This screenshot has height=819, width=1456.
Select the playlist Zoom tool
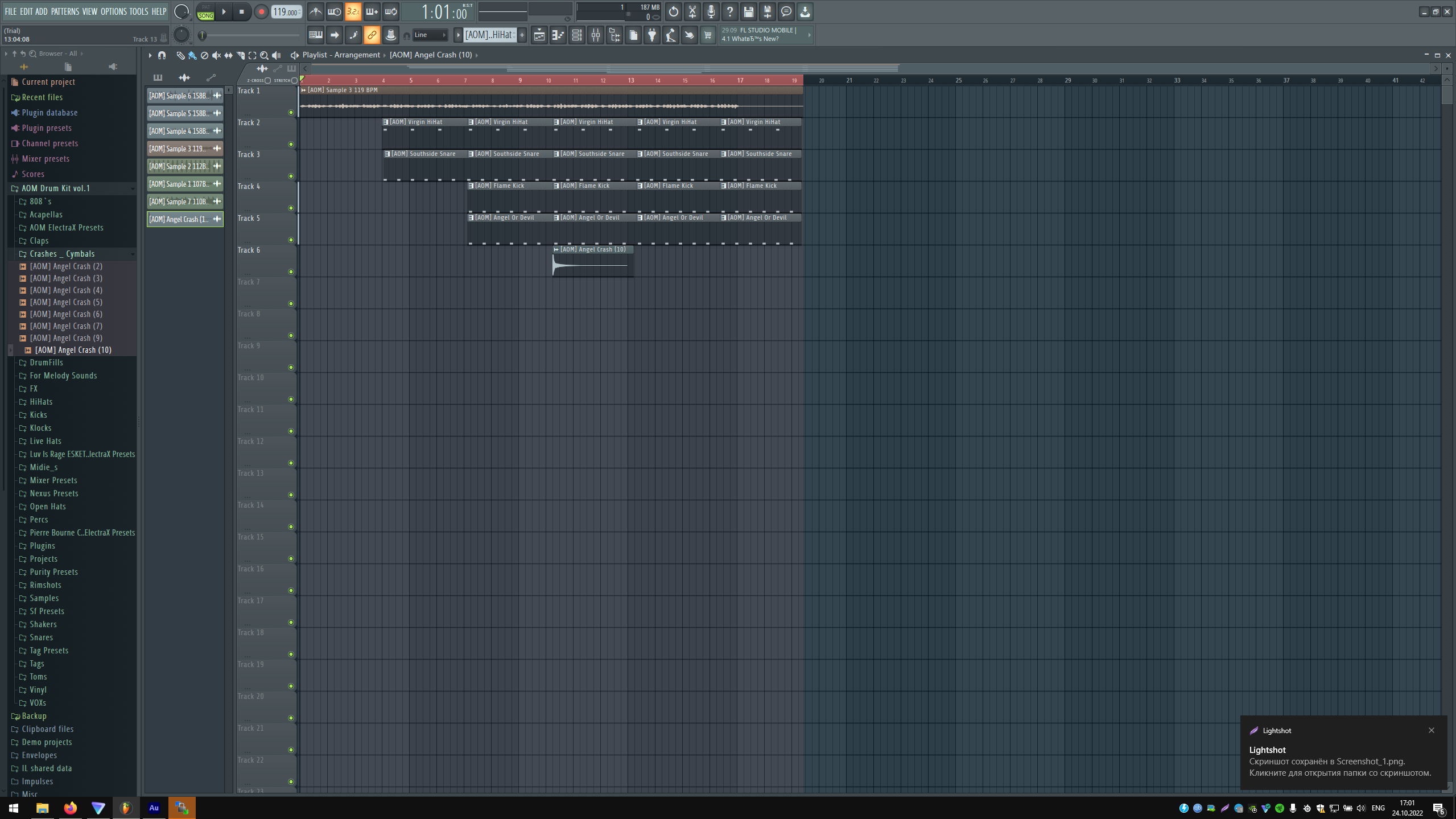[x=264, y=55]
